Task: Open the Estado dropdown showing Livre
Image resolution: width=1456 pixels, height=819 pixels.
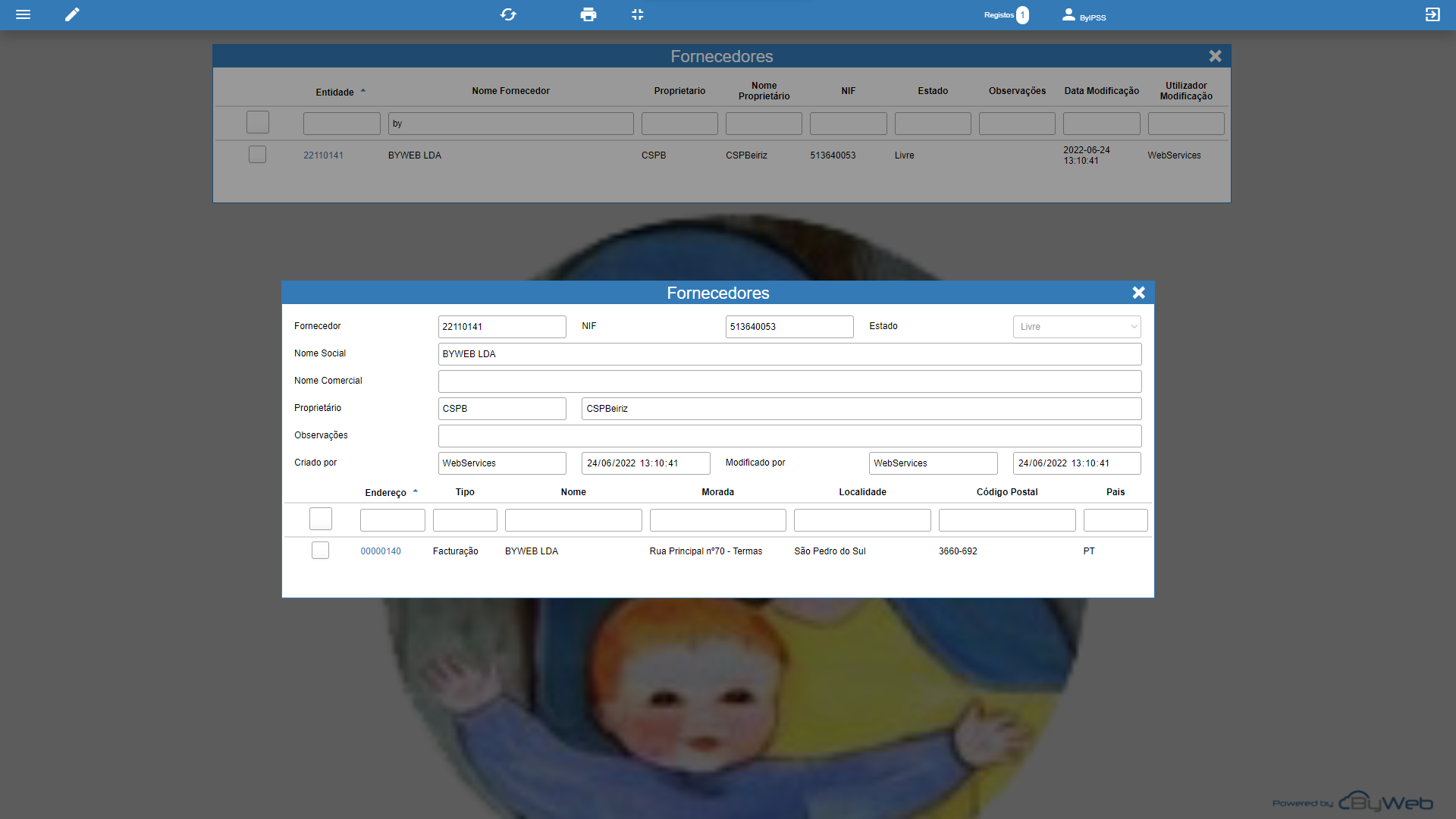Action: pos(1076,327)
